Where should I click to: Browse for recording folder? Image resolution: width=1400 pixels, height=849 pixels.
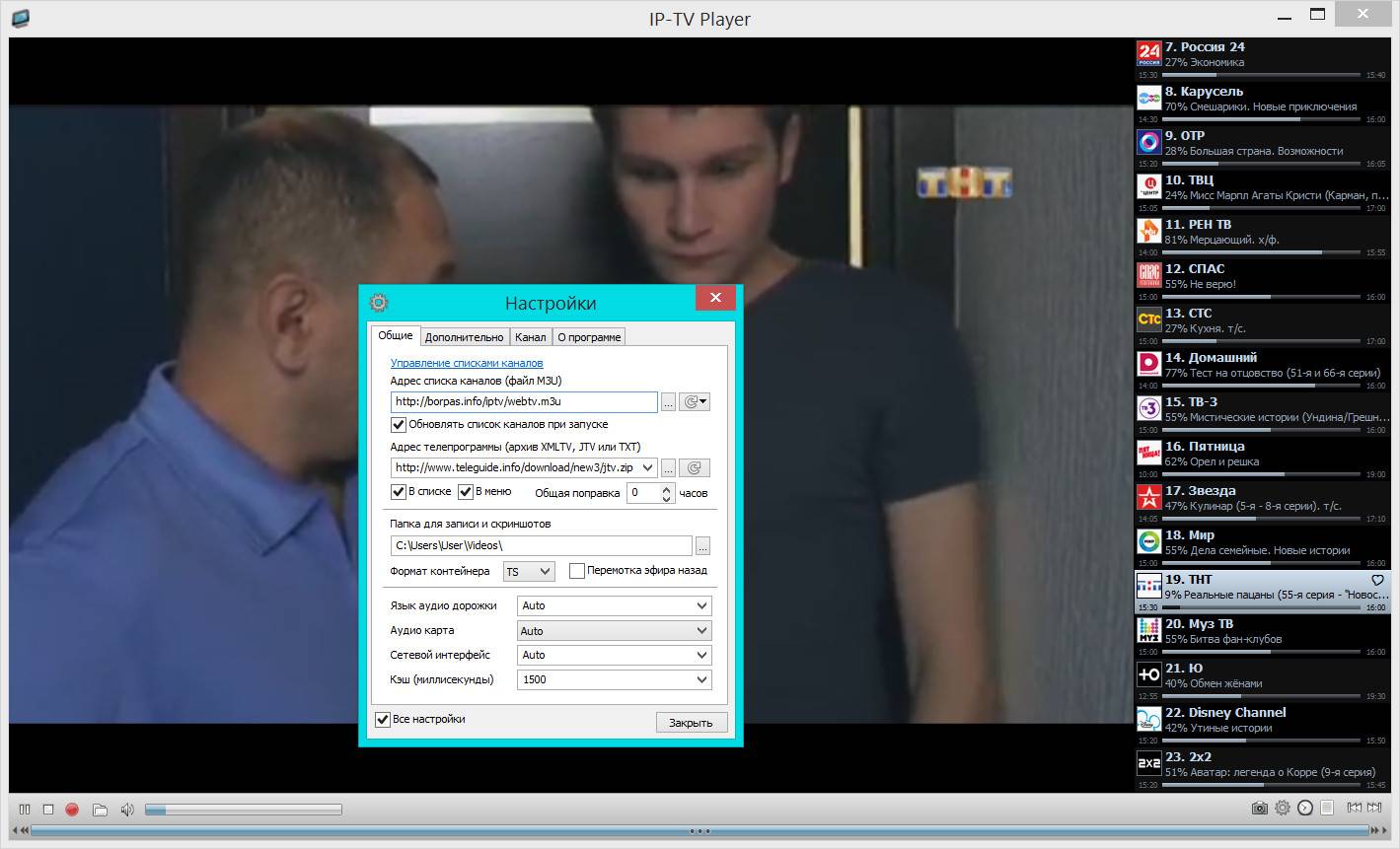[x=702, y=545]
